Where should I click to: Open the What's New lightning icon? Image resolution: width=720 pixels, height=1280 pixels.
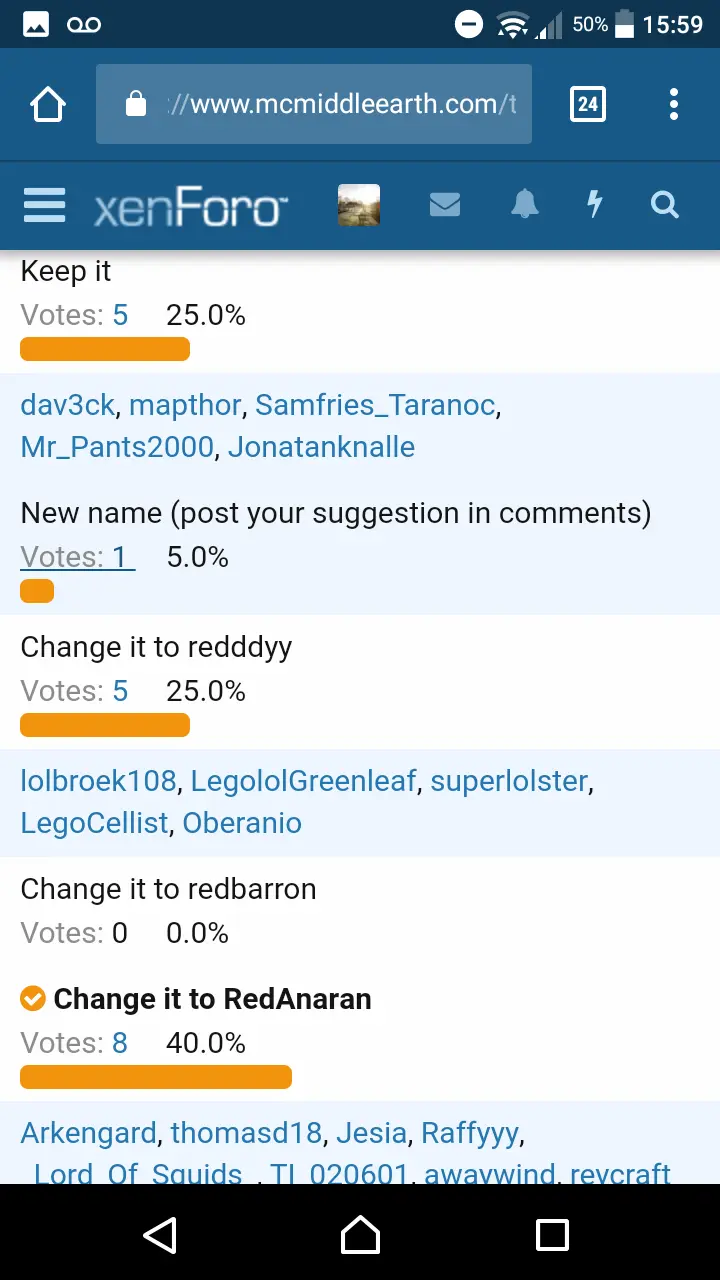click(x=595, y=205)
